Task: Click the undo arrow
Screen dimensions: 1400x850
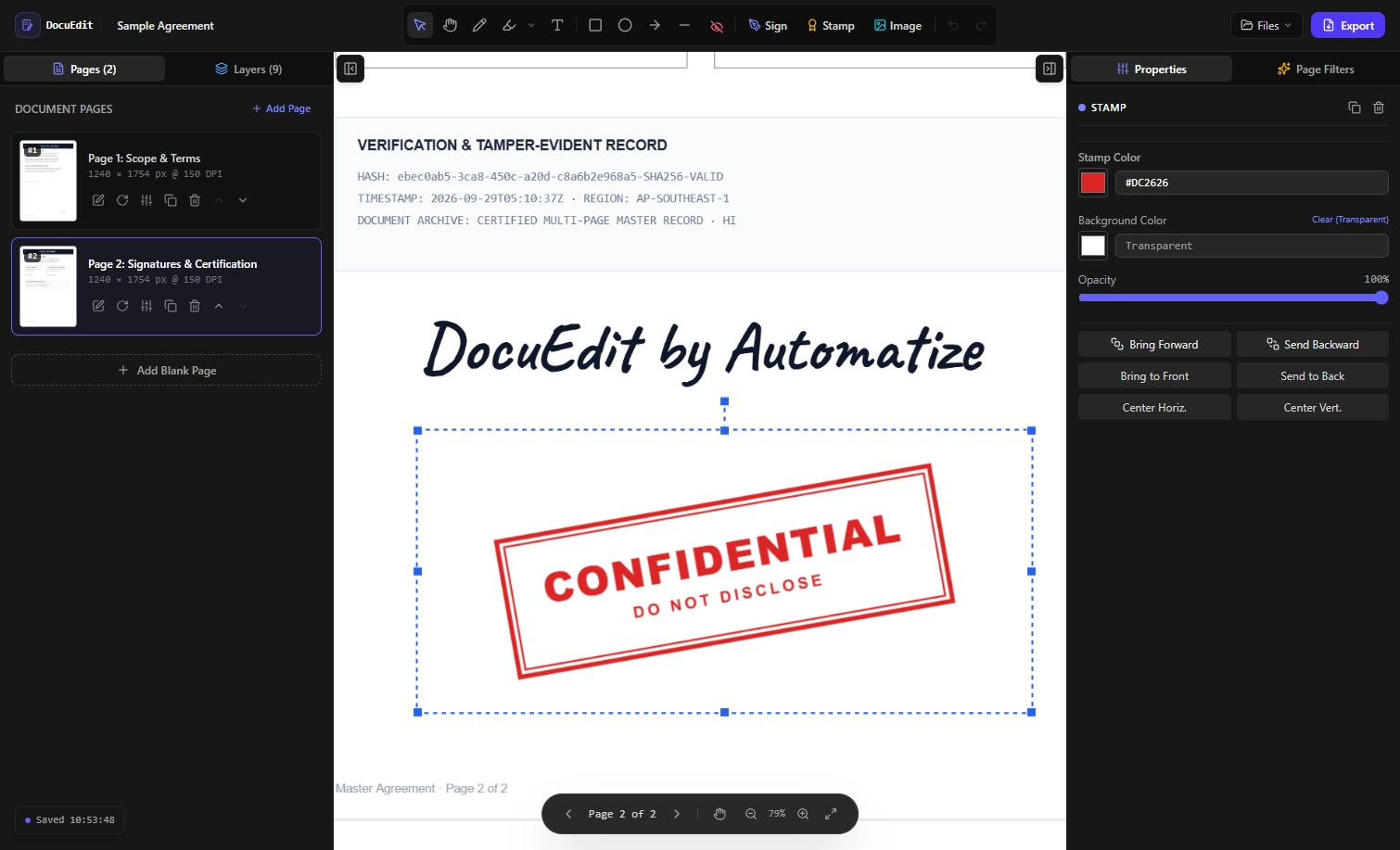Action: (x=953, y=25)
